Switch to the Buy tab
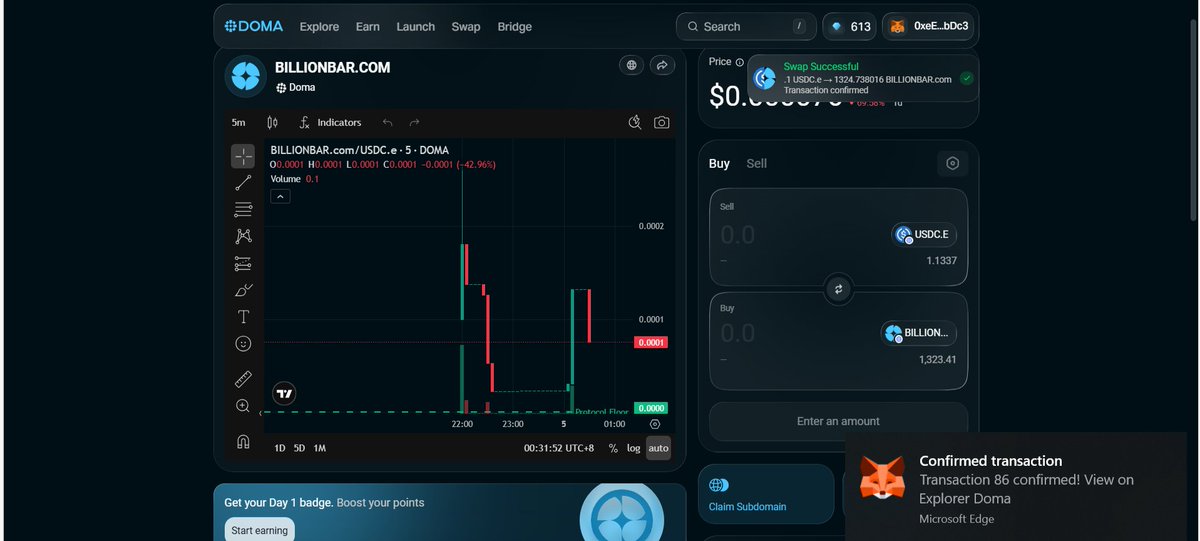This screenshot has height=541, width=1200. coord(719,163)
